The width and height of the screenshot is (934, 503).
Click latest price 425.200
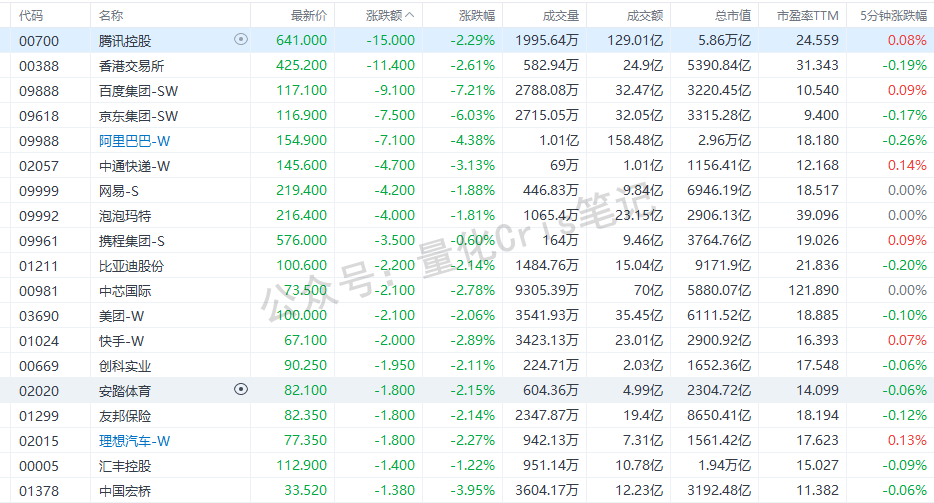tap(301, 65)
